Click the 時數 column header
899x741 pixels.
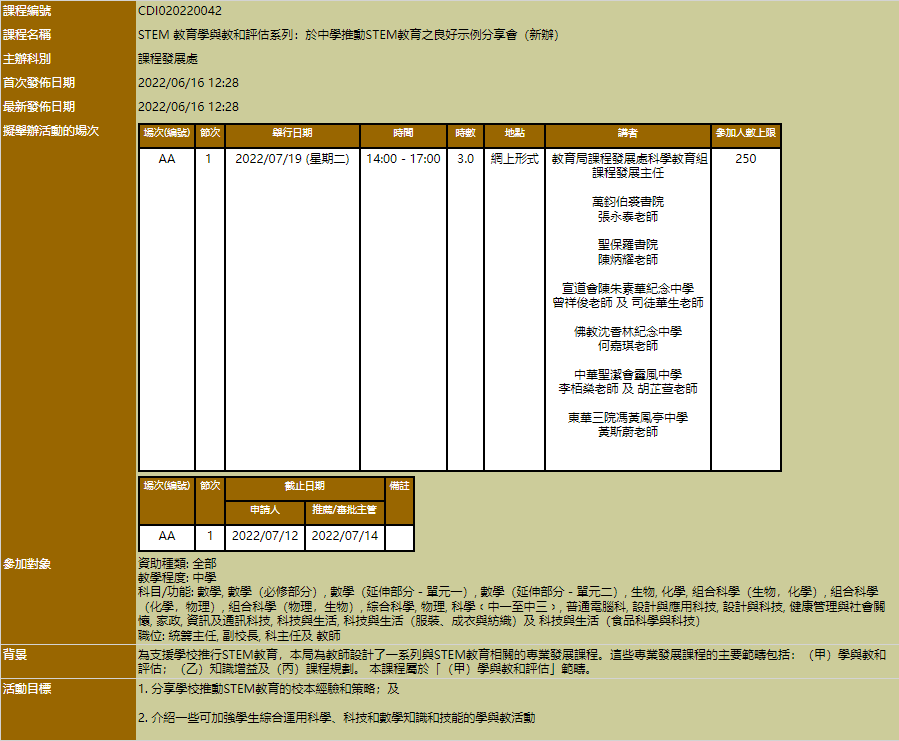tap(465, 134)
